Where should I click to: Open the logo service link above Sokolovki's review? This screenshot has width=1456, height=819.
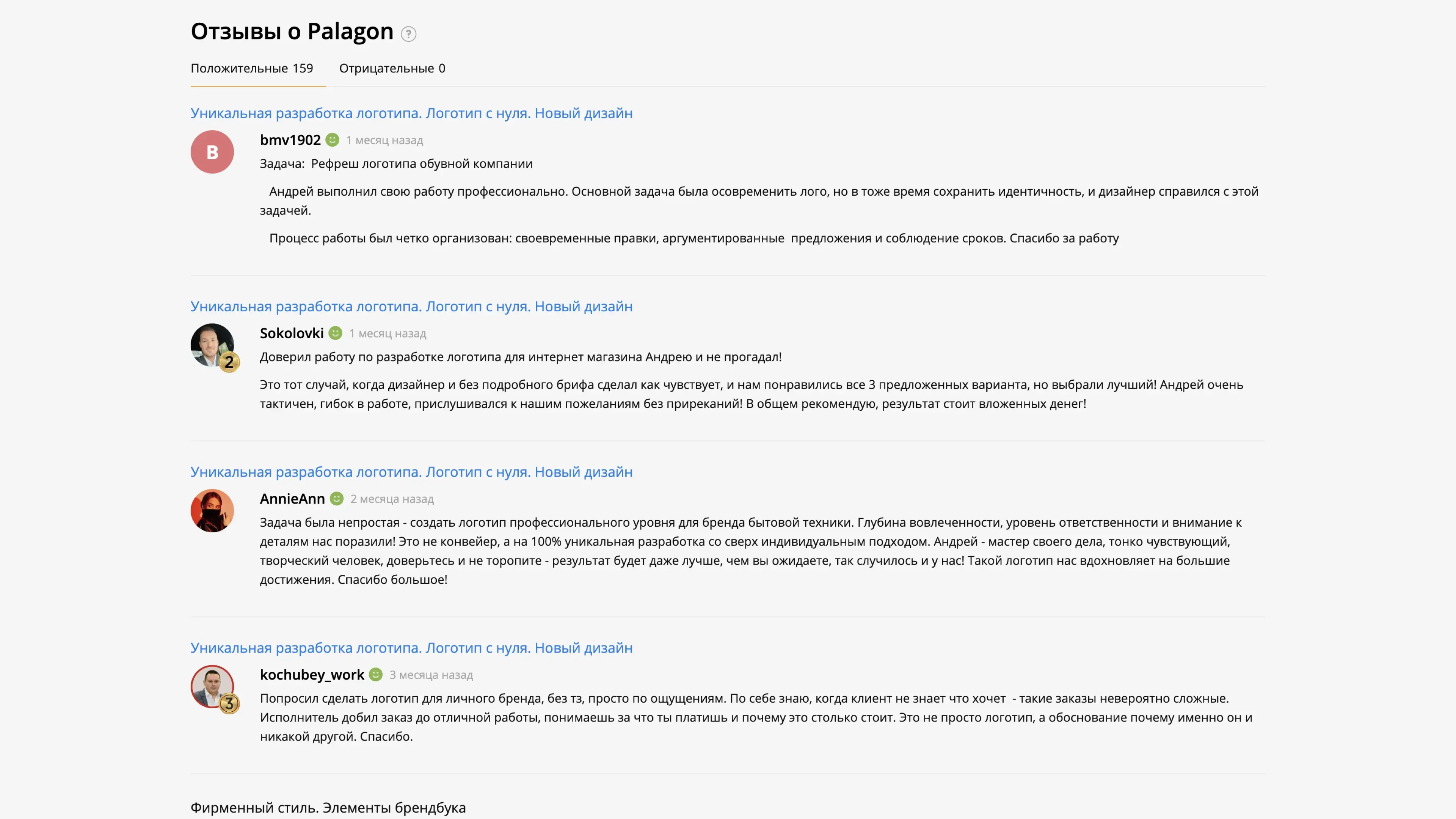[411, 306]
